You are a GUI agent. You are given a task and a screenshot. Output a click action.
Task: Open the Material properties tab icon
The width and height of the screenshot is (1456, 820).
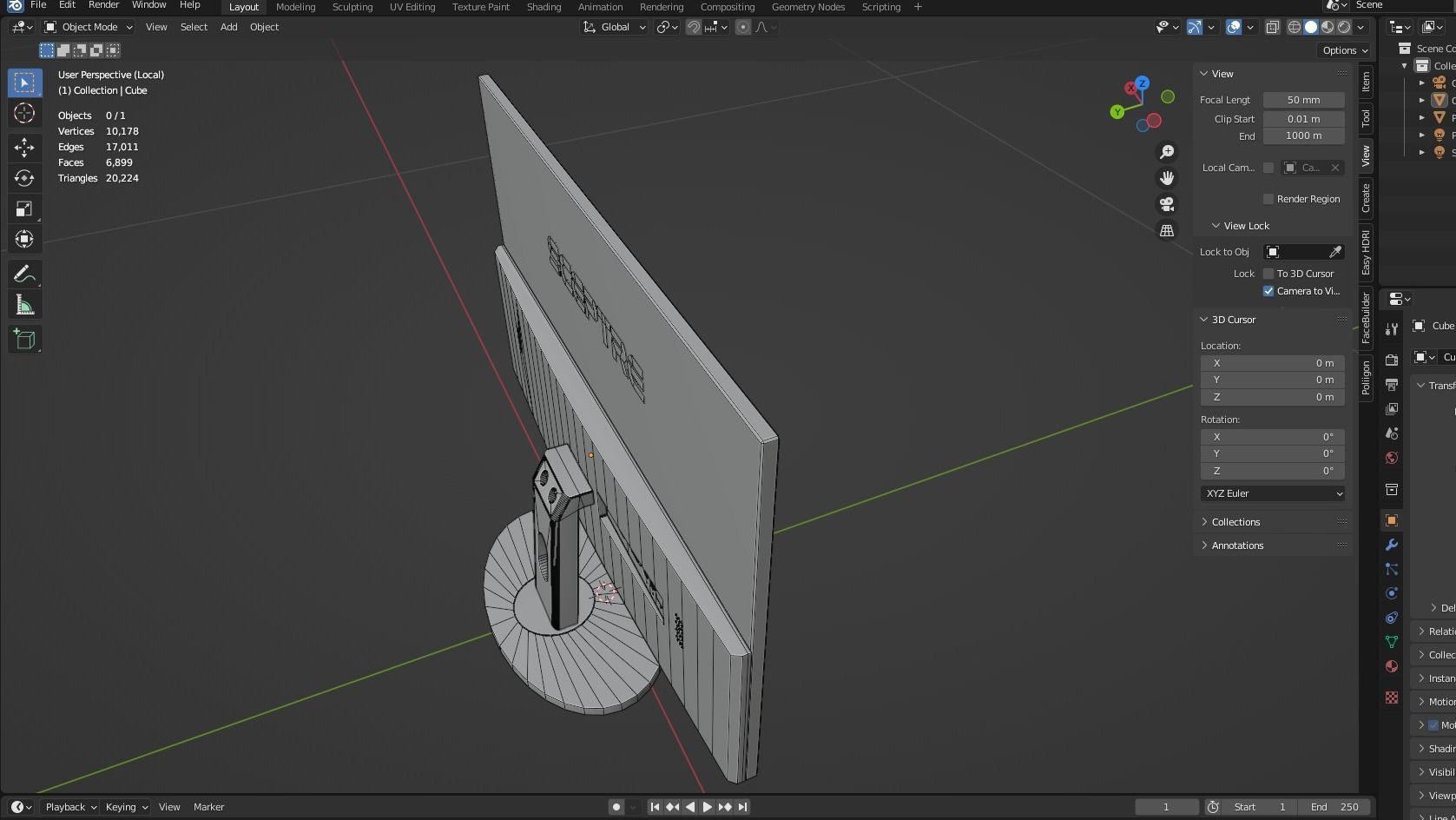point(1392,666)
